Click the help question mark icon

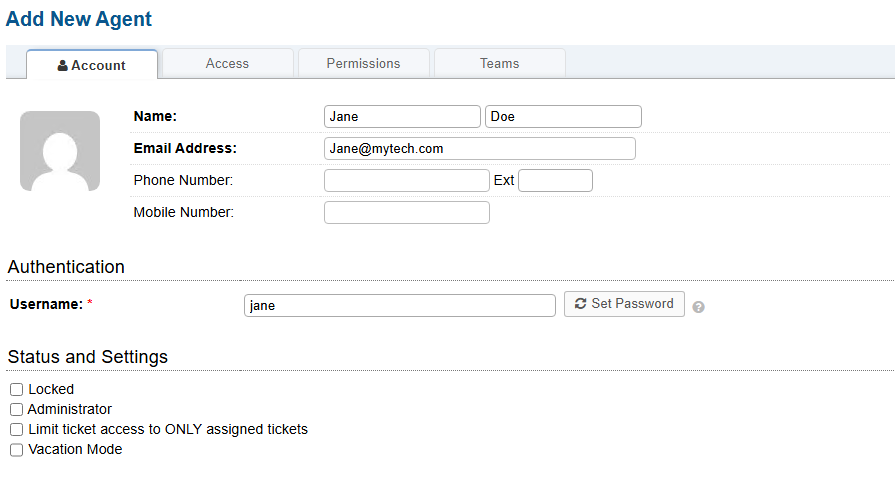click(698, 307)
